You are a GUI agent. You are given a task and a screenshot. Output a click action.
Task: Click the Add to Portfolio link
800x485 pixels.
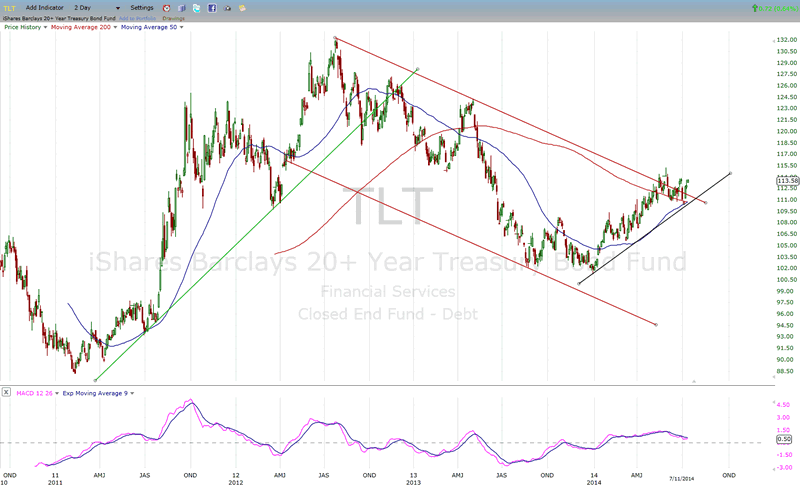[x=137, y=18]
